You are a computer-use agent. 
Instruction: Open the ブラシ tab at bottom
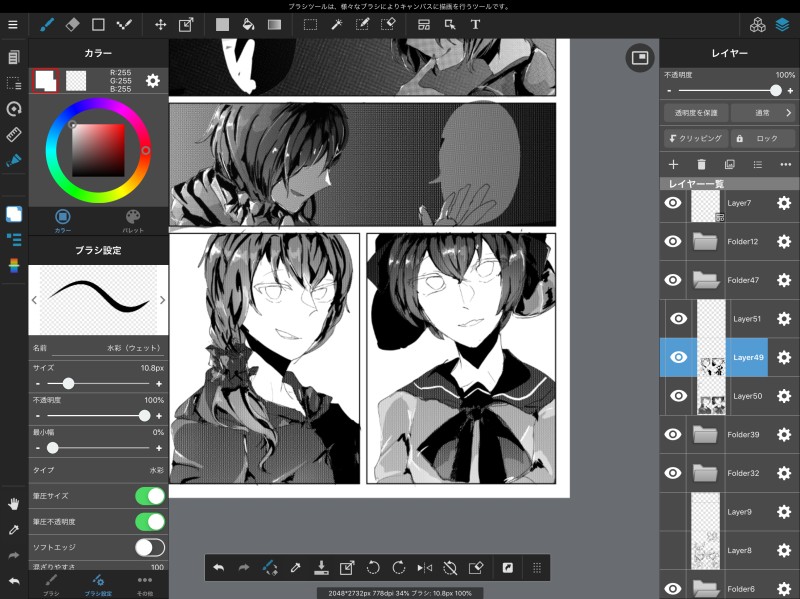tap(51, 585)
